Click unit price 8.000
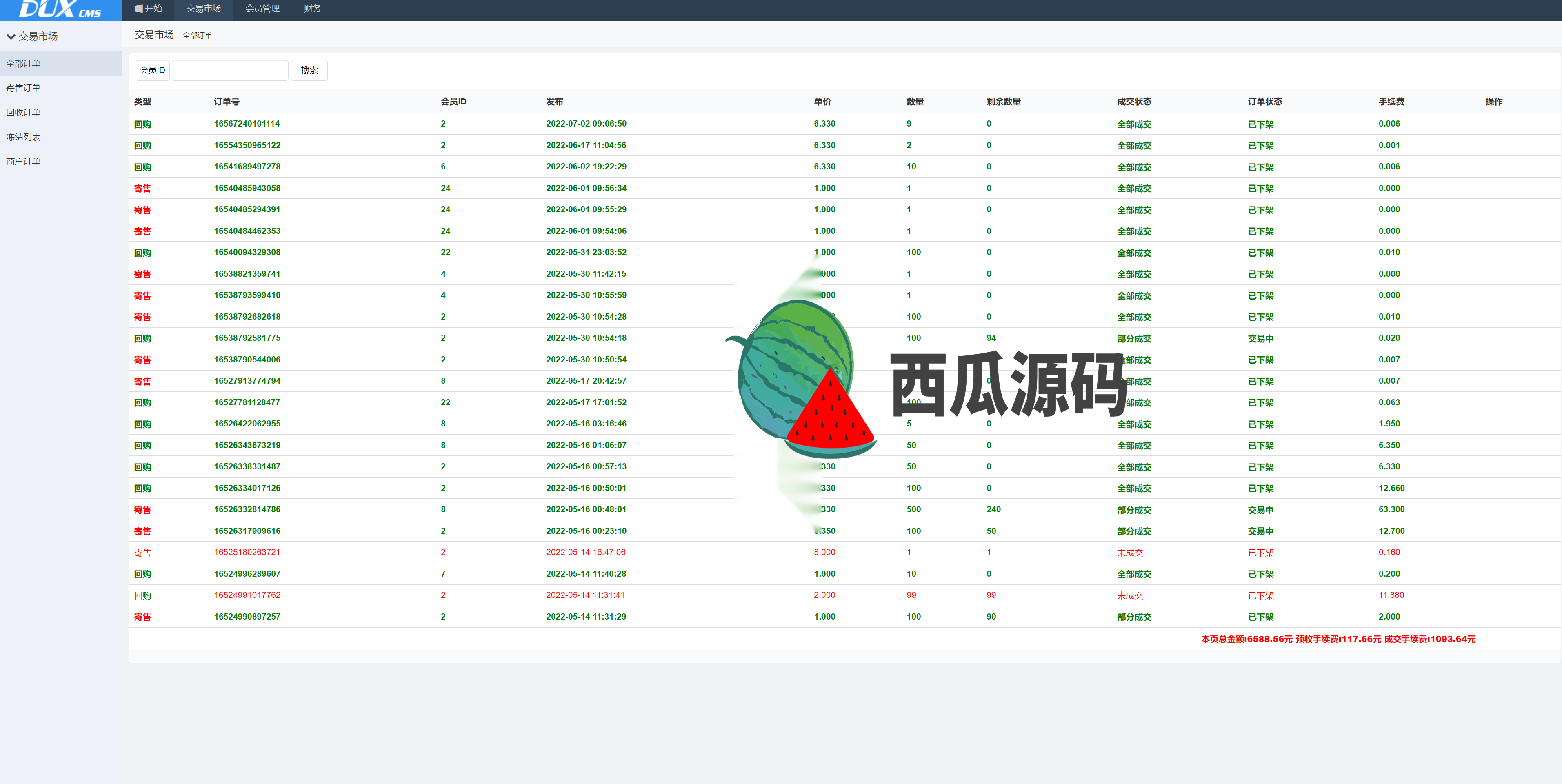This screenshot has width=1562, height=784. pyautogui.click(x=824, y=552)
